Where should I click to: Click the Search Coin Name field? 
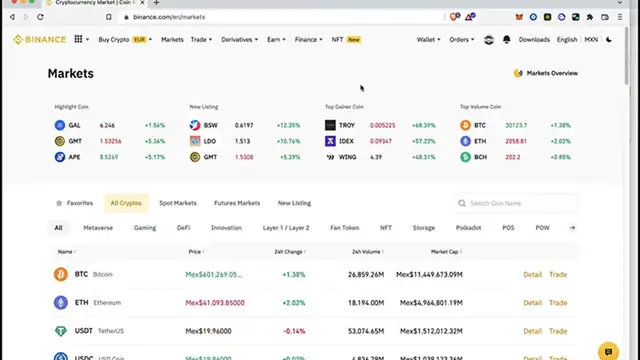(x=516, y=203)
